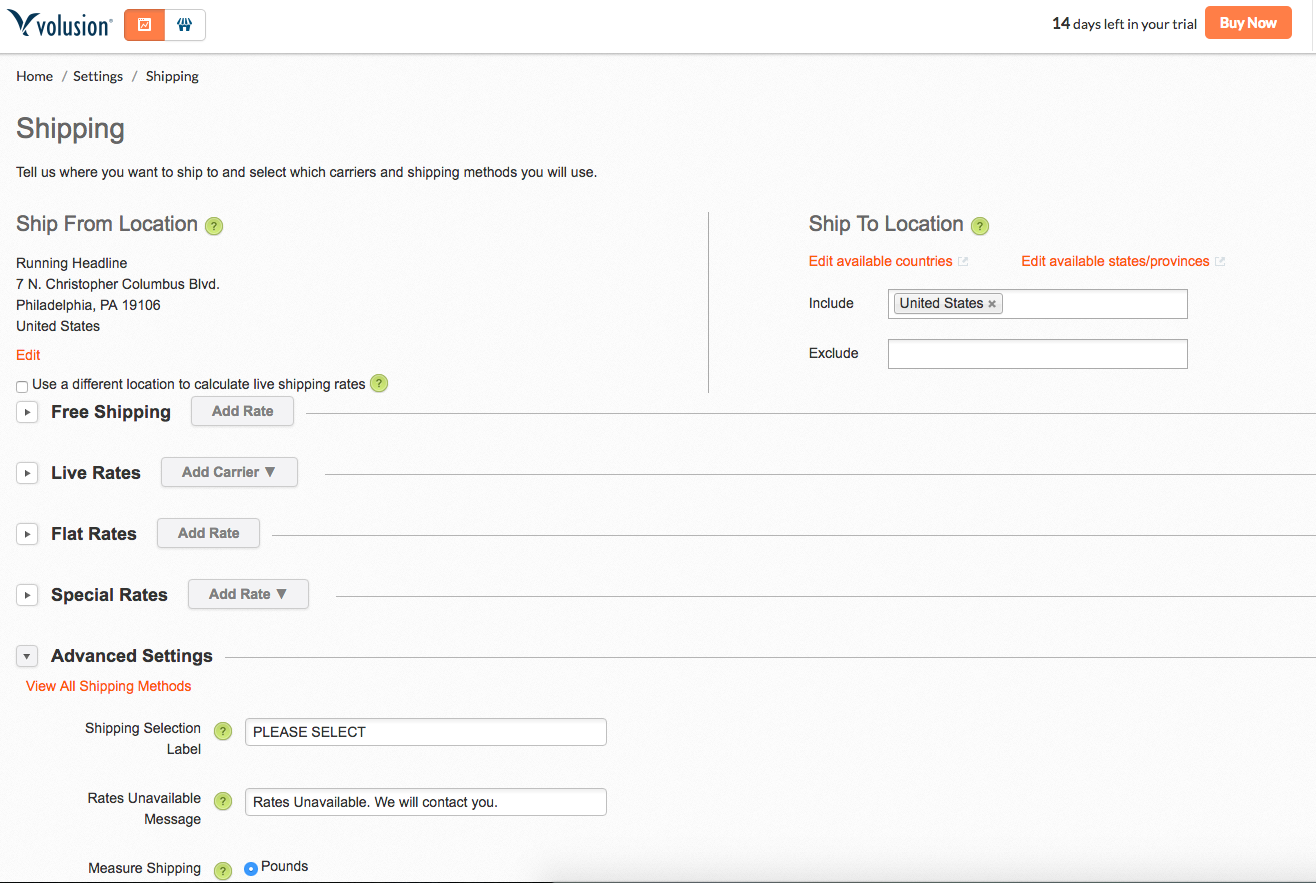Click the Buy Now button
Image resolution: width=1316 pixels, height=883 pixels.
tap(1248, 23)
